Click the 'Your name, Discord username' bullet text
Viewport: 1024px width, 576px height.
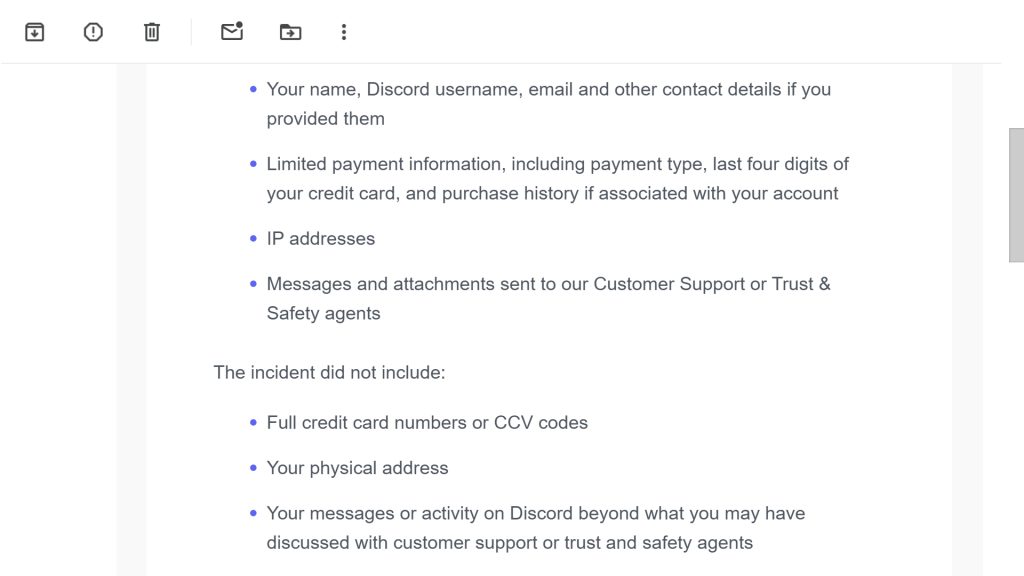548,89
